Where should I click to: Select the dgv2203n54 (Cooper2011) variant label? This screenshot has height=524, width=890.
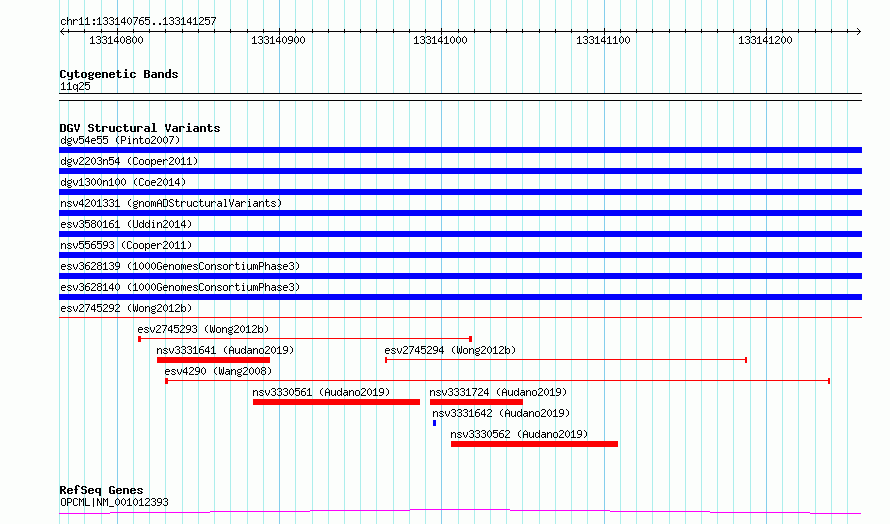pyautogui.click(x=129, y=161)
